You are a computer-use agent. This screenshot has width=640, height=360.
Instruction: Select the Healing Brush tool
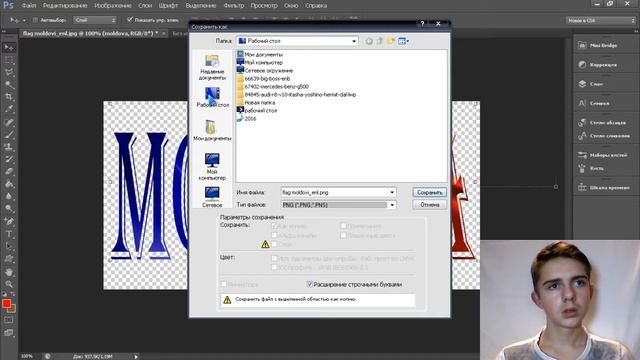9,122
